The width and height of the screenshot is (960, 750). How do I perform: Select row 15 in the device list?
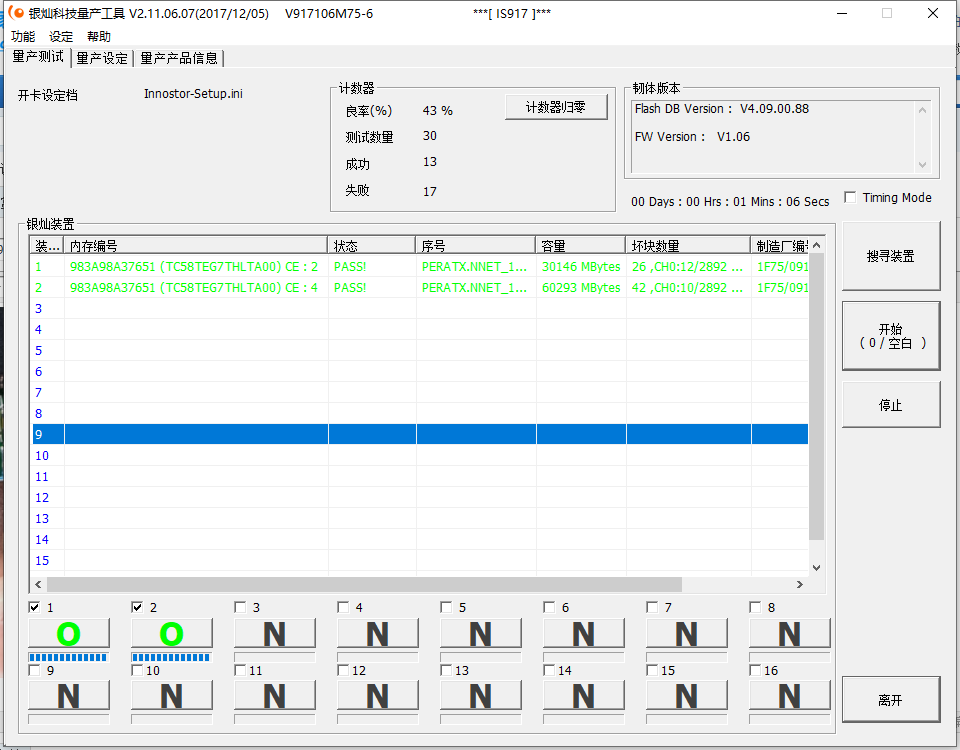[x=420, y=560]
